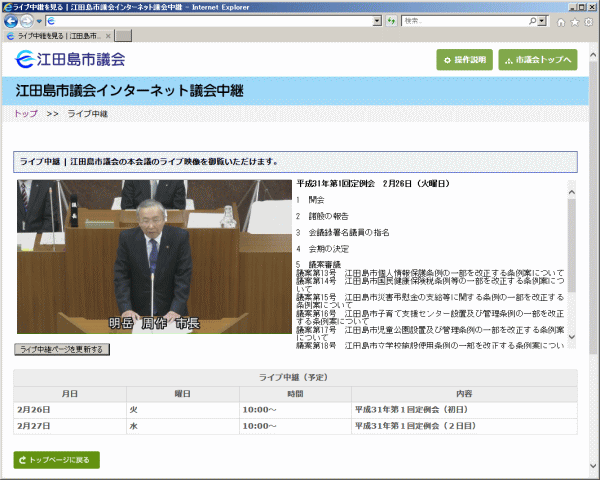
Task: Click the 月日 column header
Action: click(70, 394)
